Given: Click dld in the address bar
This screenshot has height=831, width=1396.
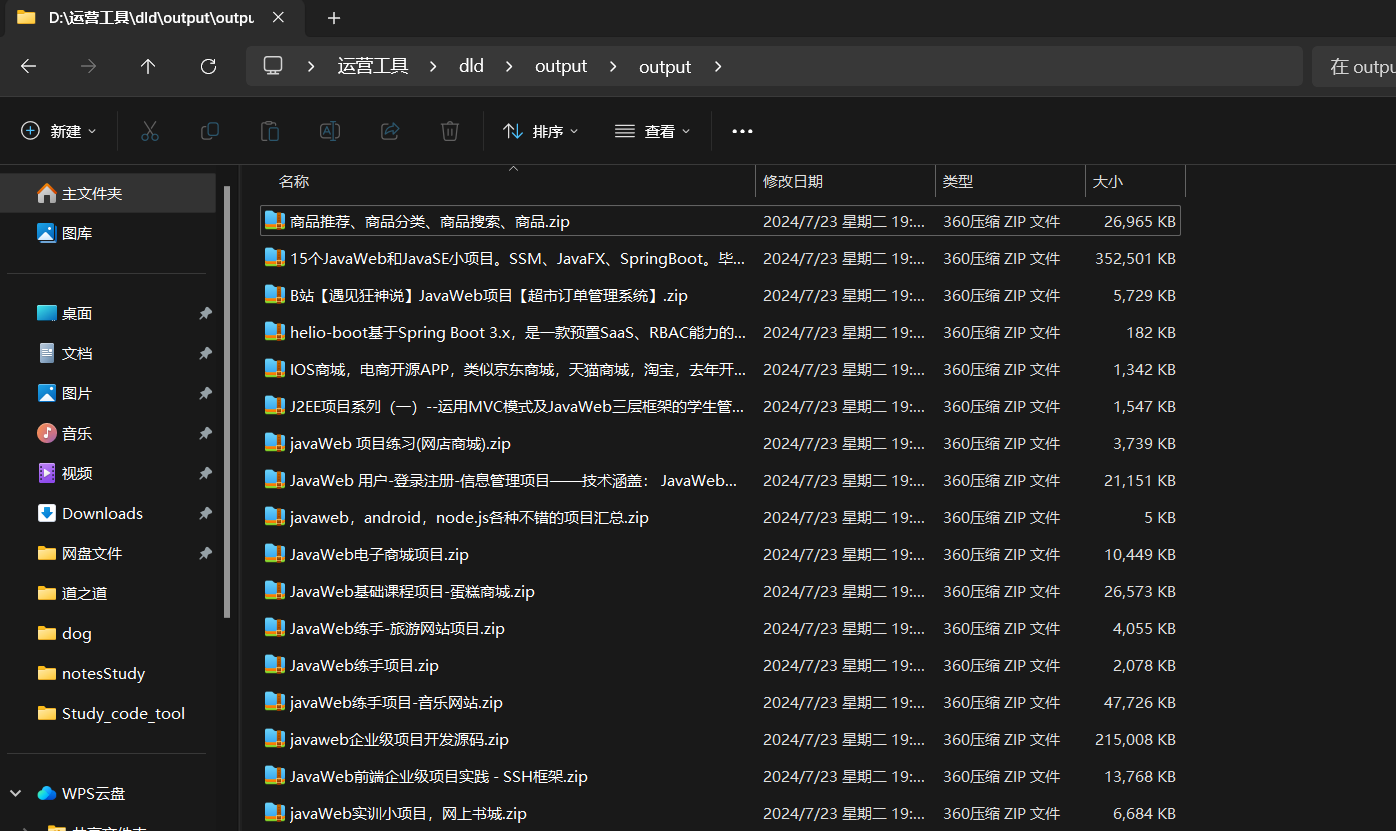Looking at the screenshot, I should tap(471, 66).
